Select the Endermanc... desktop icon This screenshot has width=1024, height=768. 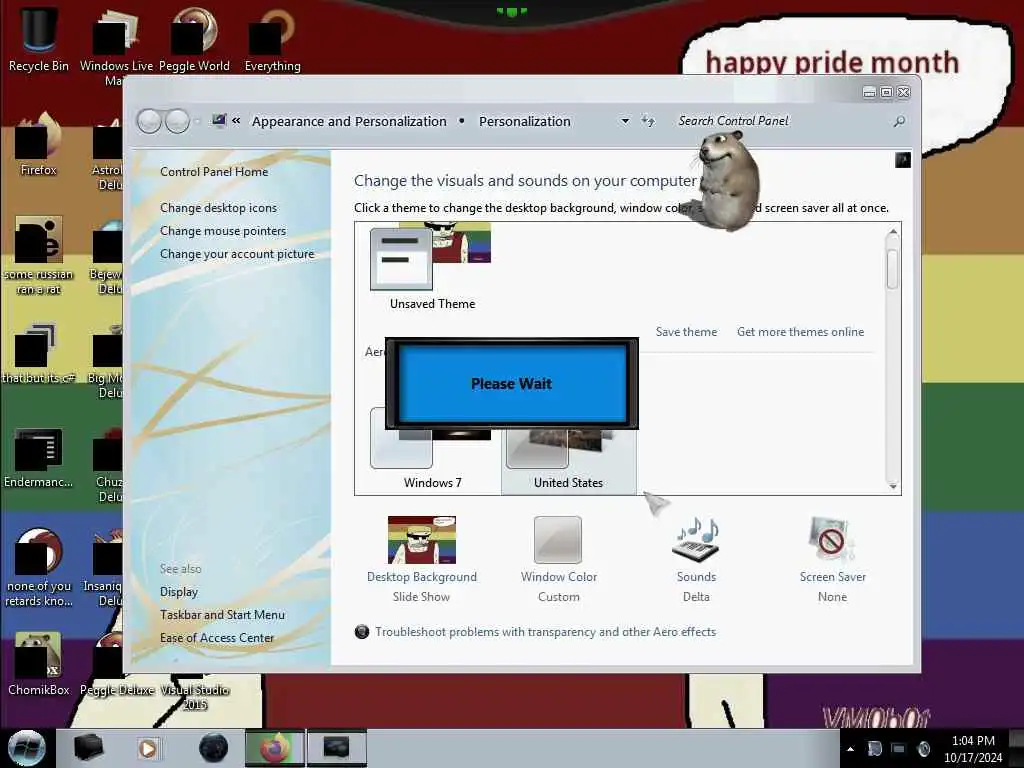(x=39, y=457)
